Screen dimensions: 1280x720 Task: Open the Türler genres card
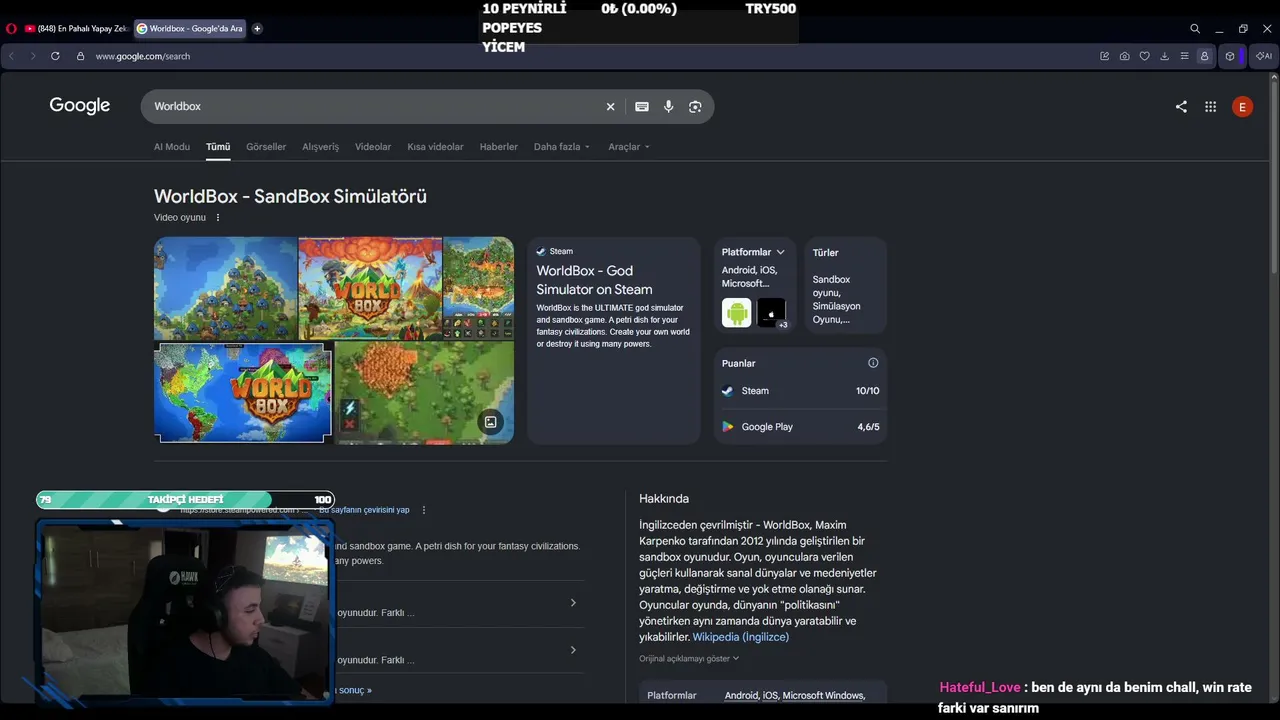pos(845,285)
